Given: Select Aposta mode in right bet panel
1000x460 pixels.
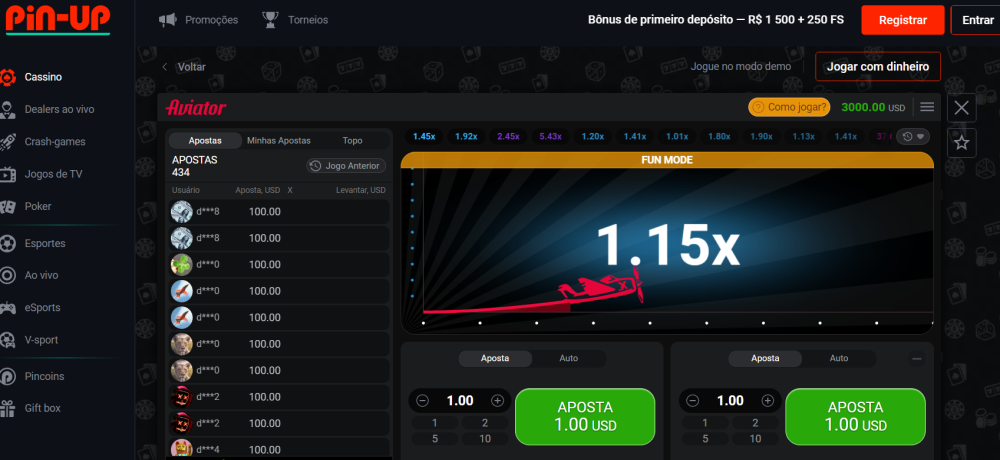Looking at the screenshot, I should pyautogui.click(x=765, y=358).
